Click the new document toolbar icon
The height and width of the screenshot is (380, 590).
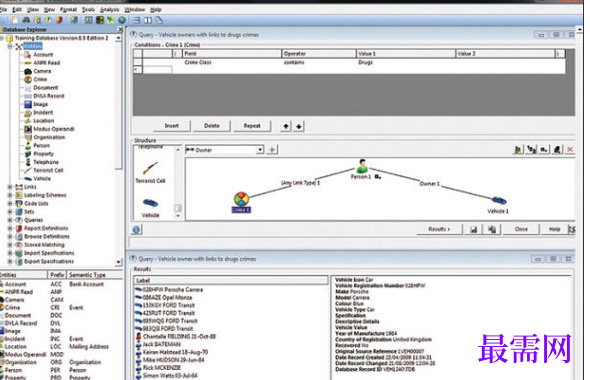coord(15,20)
